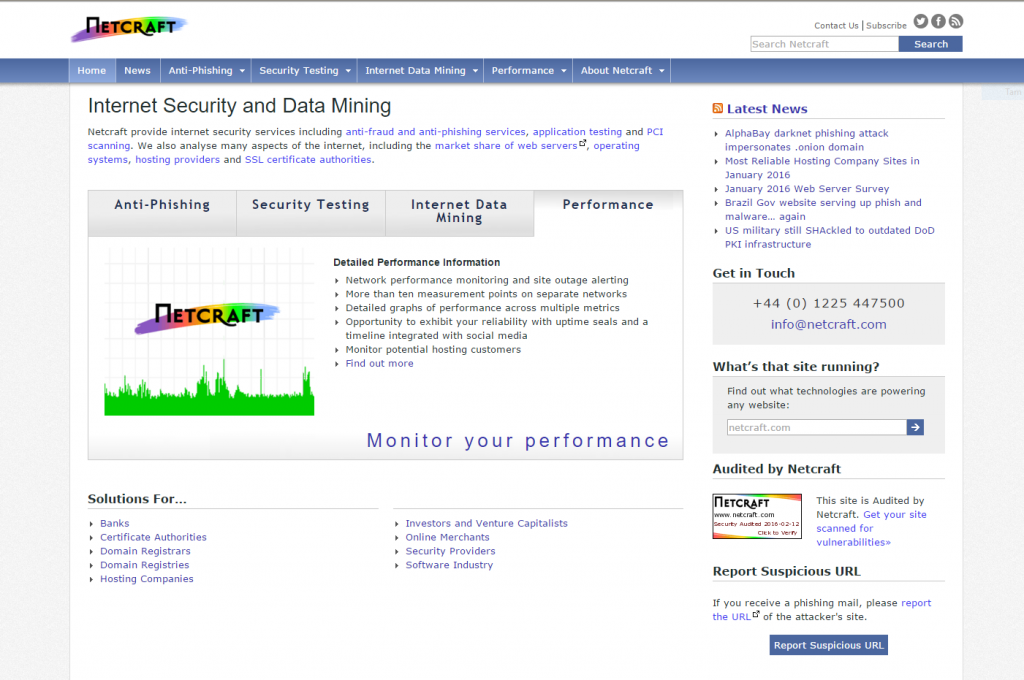Select the Internet Data Mining tab
Viewport: 1024px width, 680px height.
459,211
